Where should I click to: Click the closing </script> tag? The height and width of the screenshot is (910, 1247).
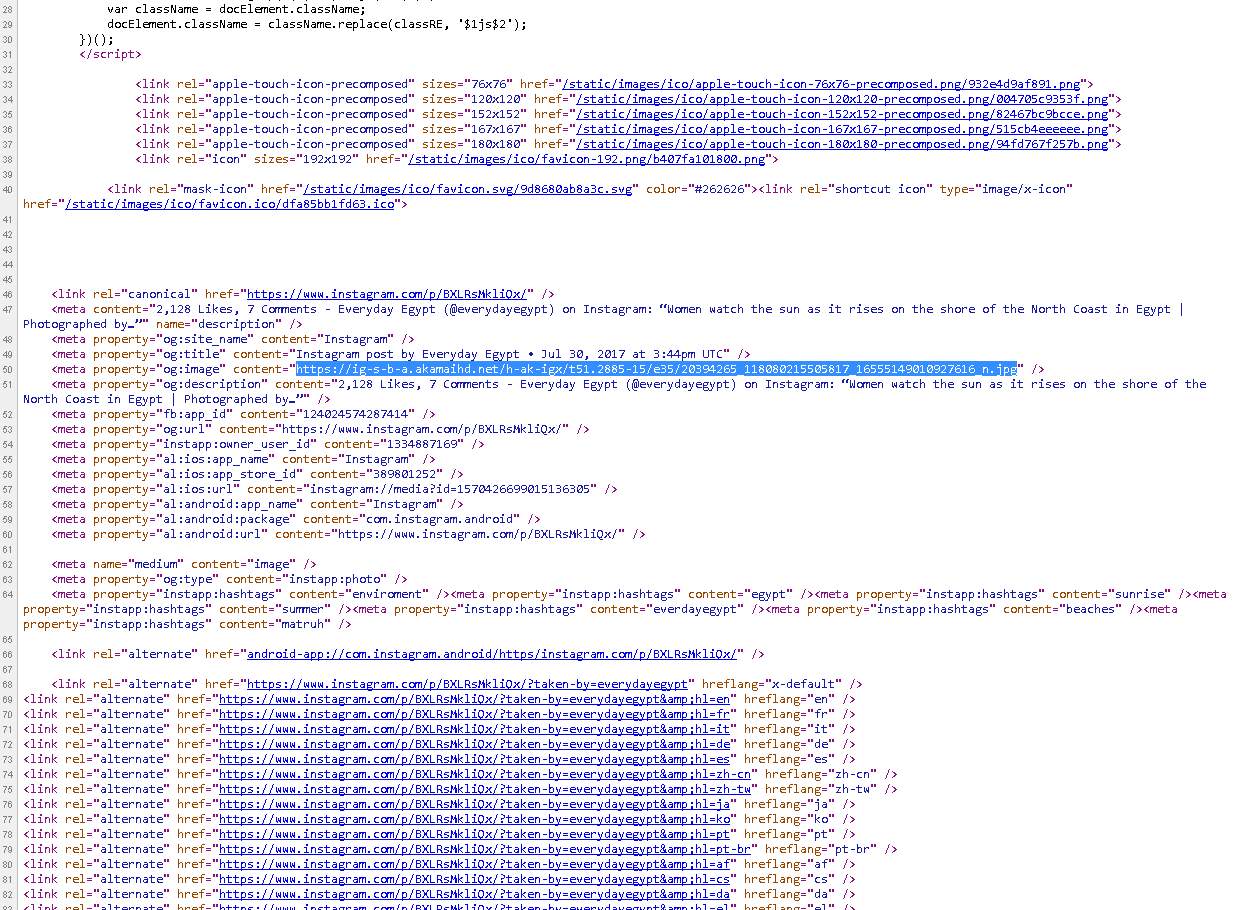(110, 54)
